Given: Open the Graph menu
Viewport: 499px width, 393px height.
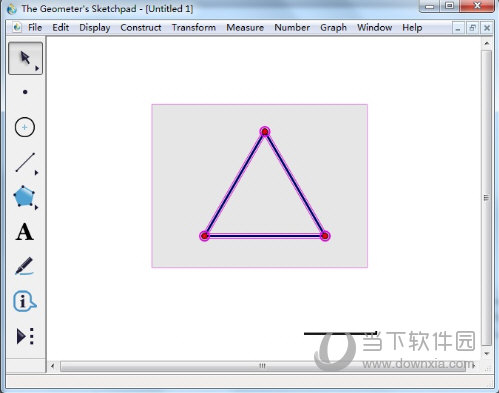Looking at the screenshot, I should tap(333, 27).
